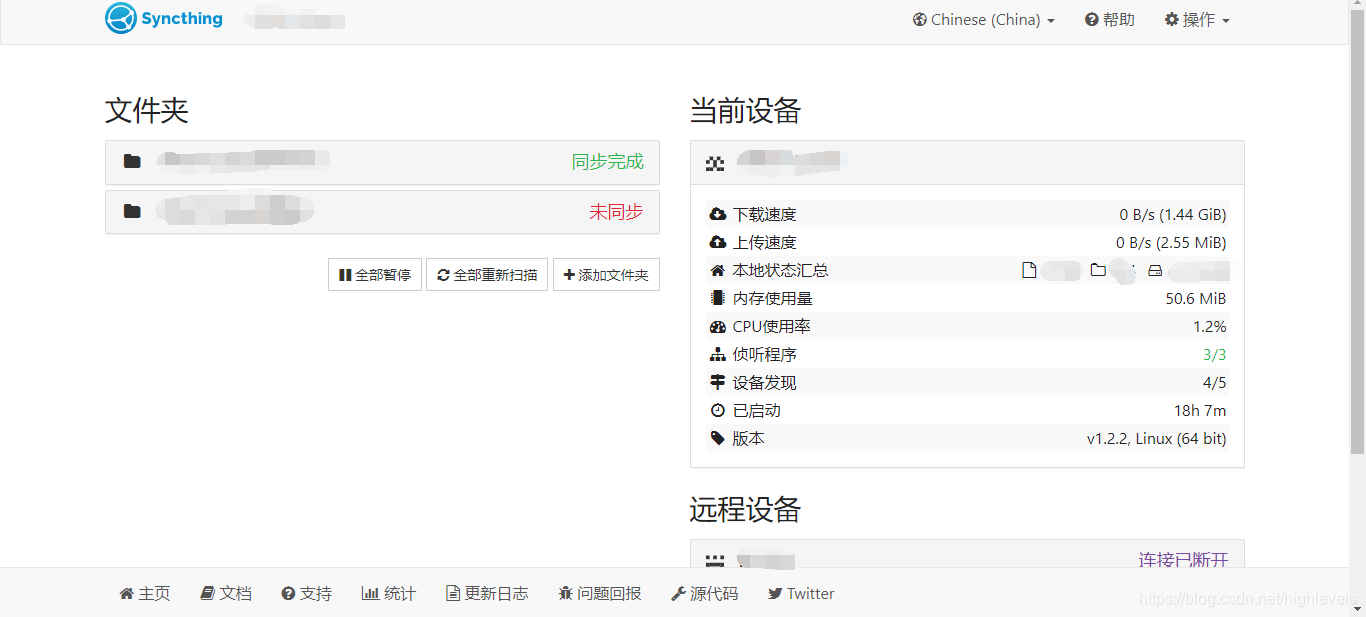Click the 0 B/s (1.44 GiB) download speed value
This screenshot has width=1366, height=617.
pyautogui.click(x=1173, y=215)
